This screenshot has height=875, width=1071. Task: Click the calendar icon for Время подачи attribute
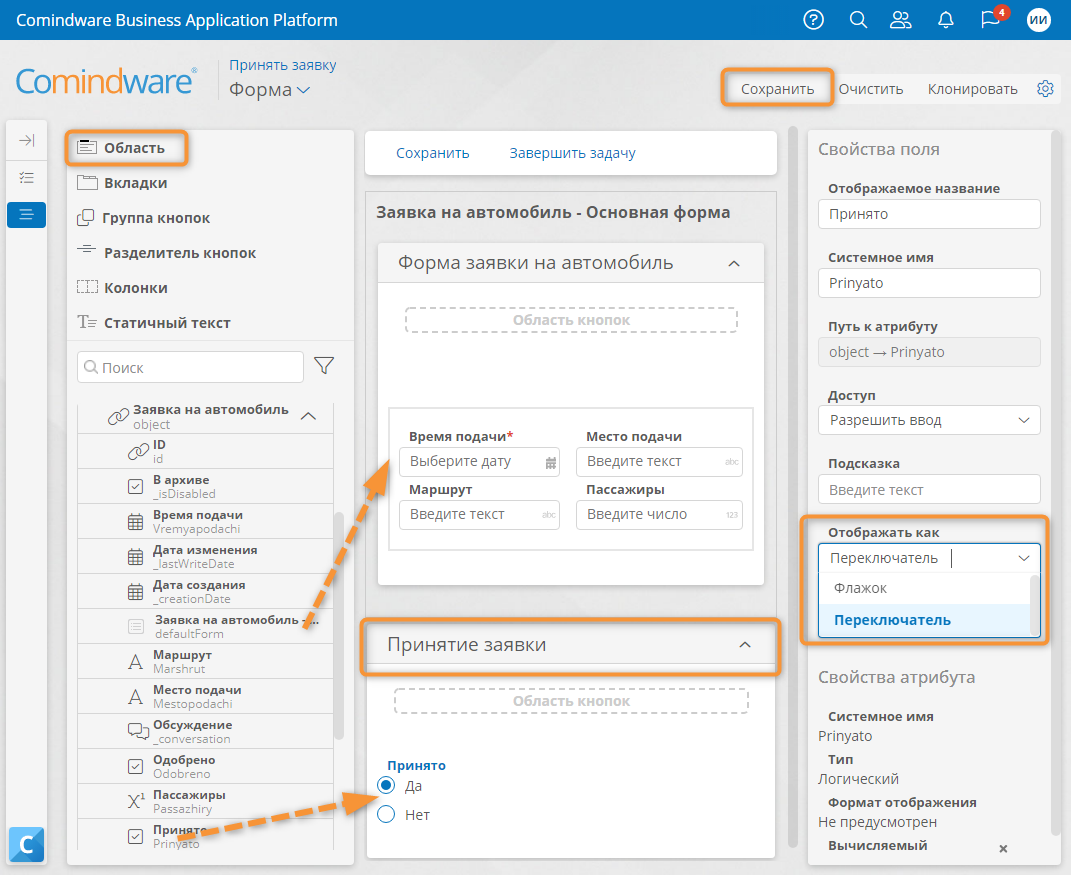click(136, 522)
